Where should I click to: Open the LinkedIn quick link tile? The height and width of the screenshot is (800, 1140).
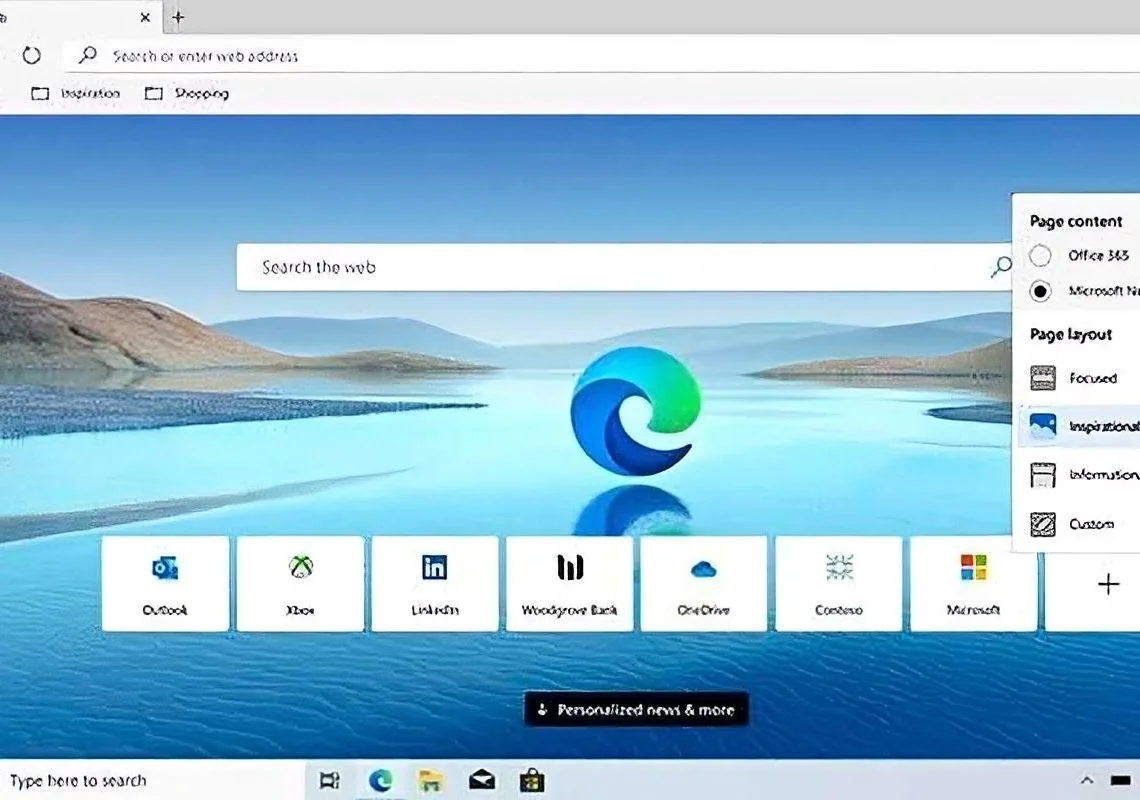pyautogui.click(x=435, y=583)
